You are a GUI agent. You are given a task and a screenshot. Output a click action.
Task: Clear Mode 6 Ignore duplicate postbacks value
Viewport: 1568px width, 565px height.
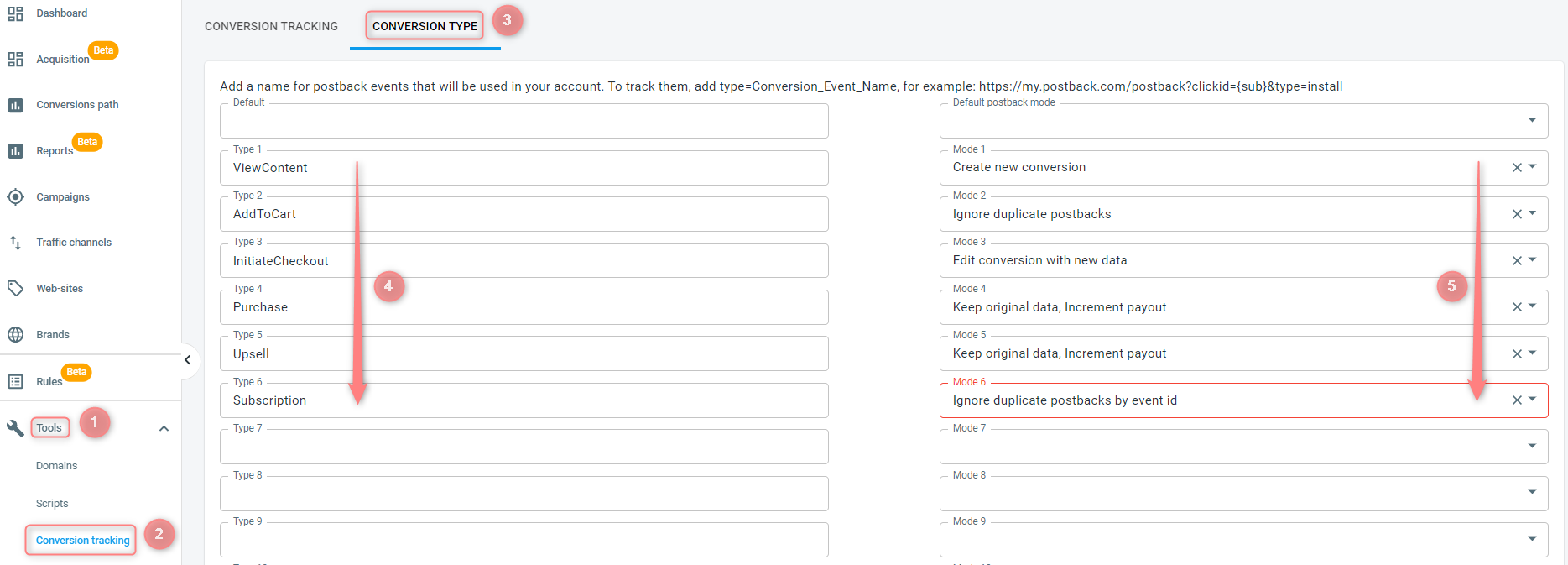pos(1516,400)
